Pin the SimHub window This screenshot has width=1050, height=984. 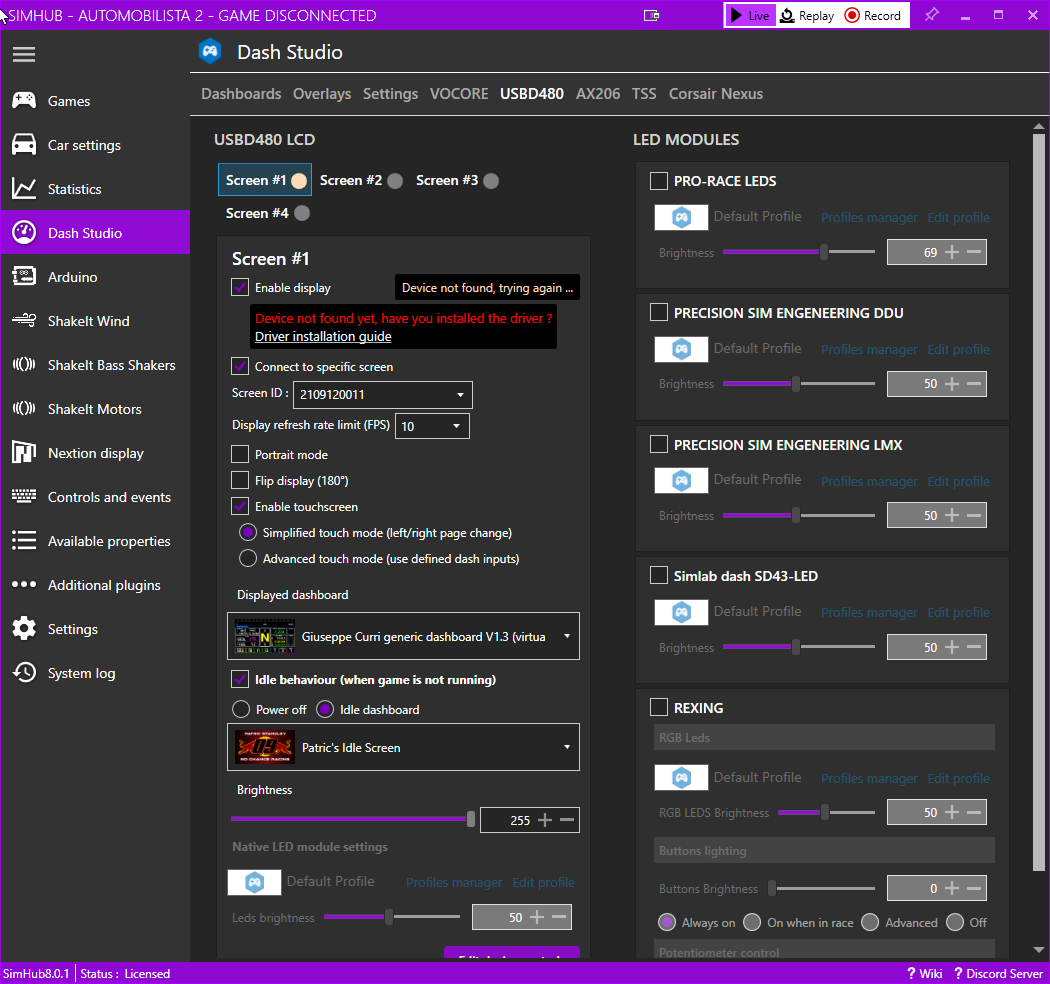(931, 15)
